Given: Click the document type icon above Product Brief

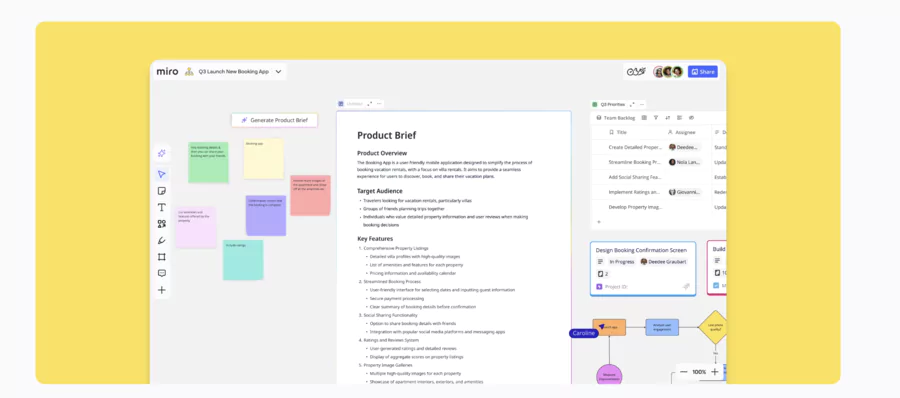Looking at the screenshot, I should [x=341, y=104].
